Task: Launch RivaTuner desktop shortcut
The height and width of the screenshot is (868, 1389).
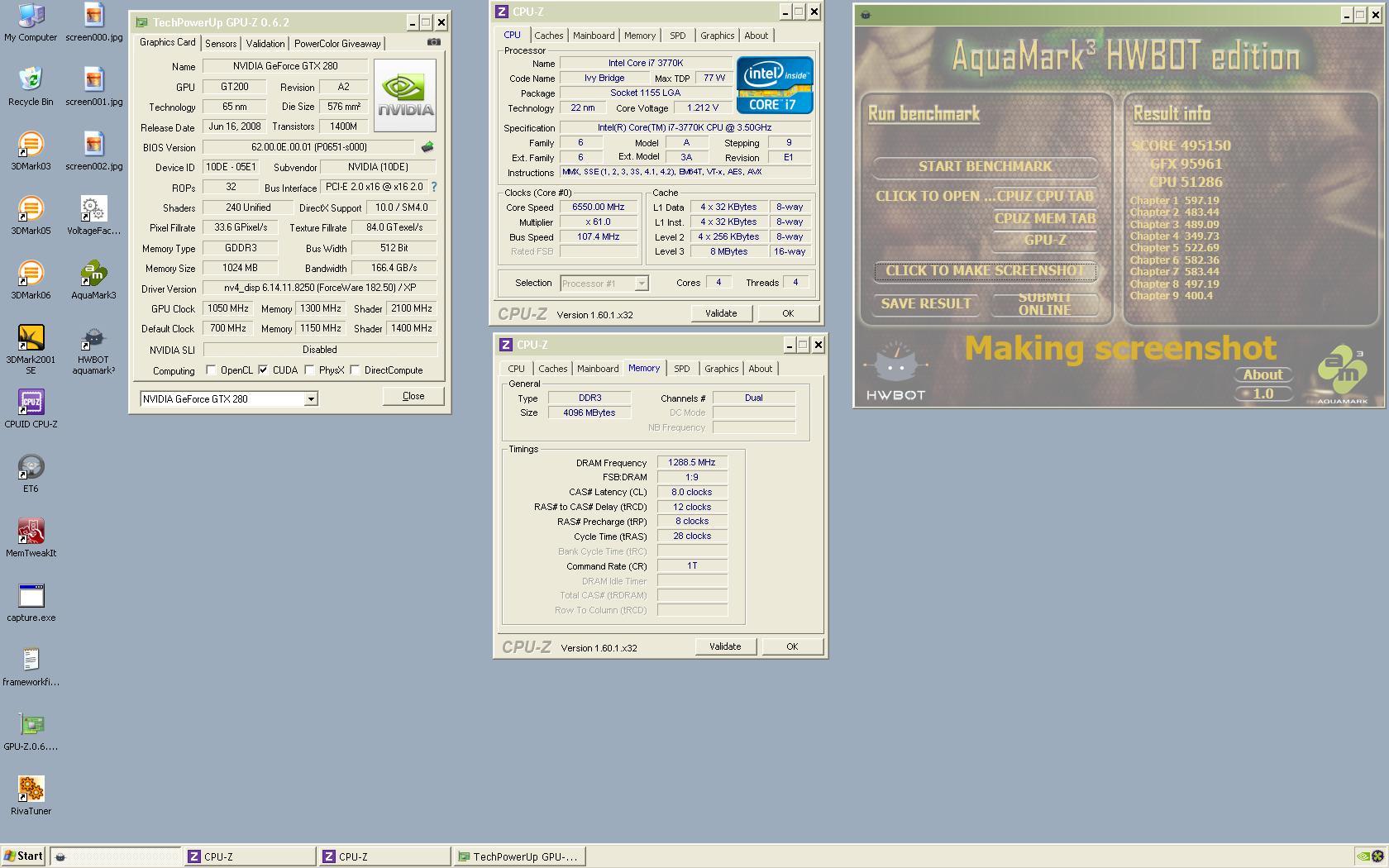Action: [x=31, y=796]
